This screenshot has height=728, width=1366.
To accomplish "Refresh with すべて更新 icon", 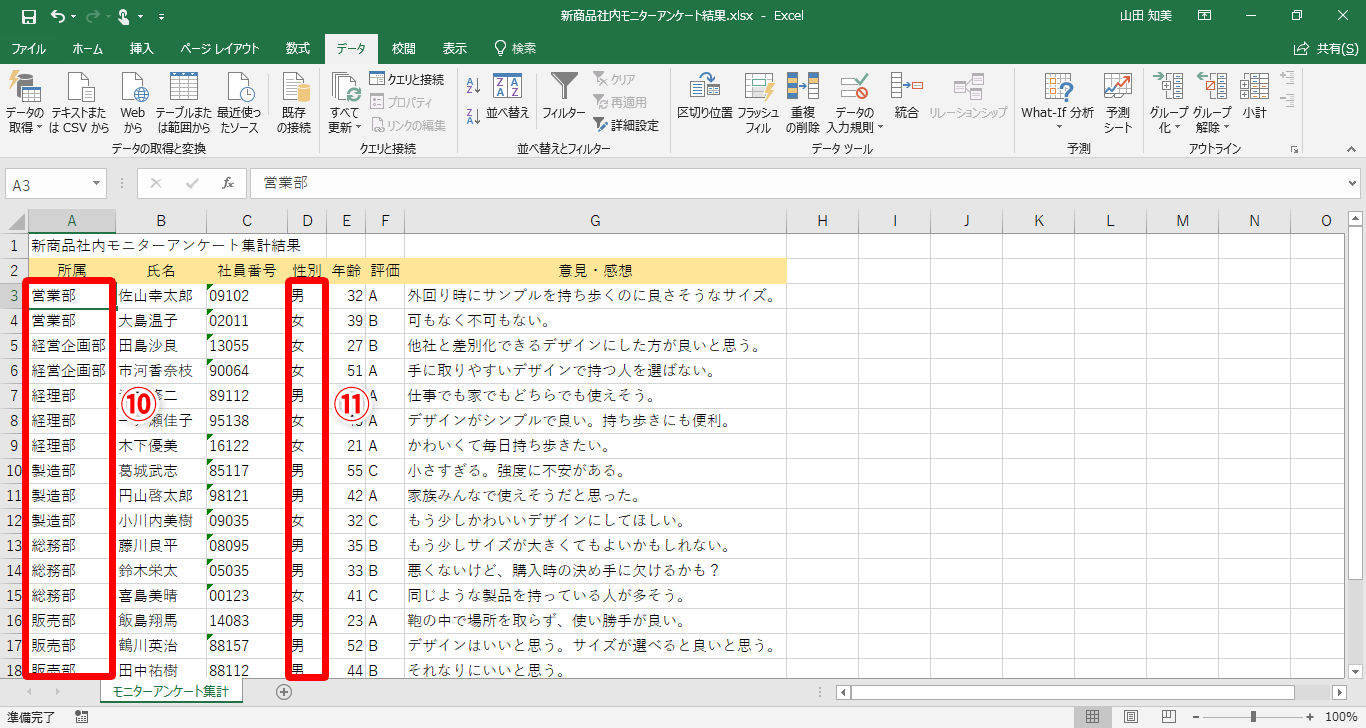I will [x=344, y=88].
